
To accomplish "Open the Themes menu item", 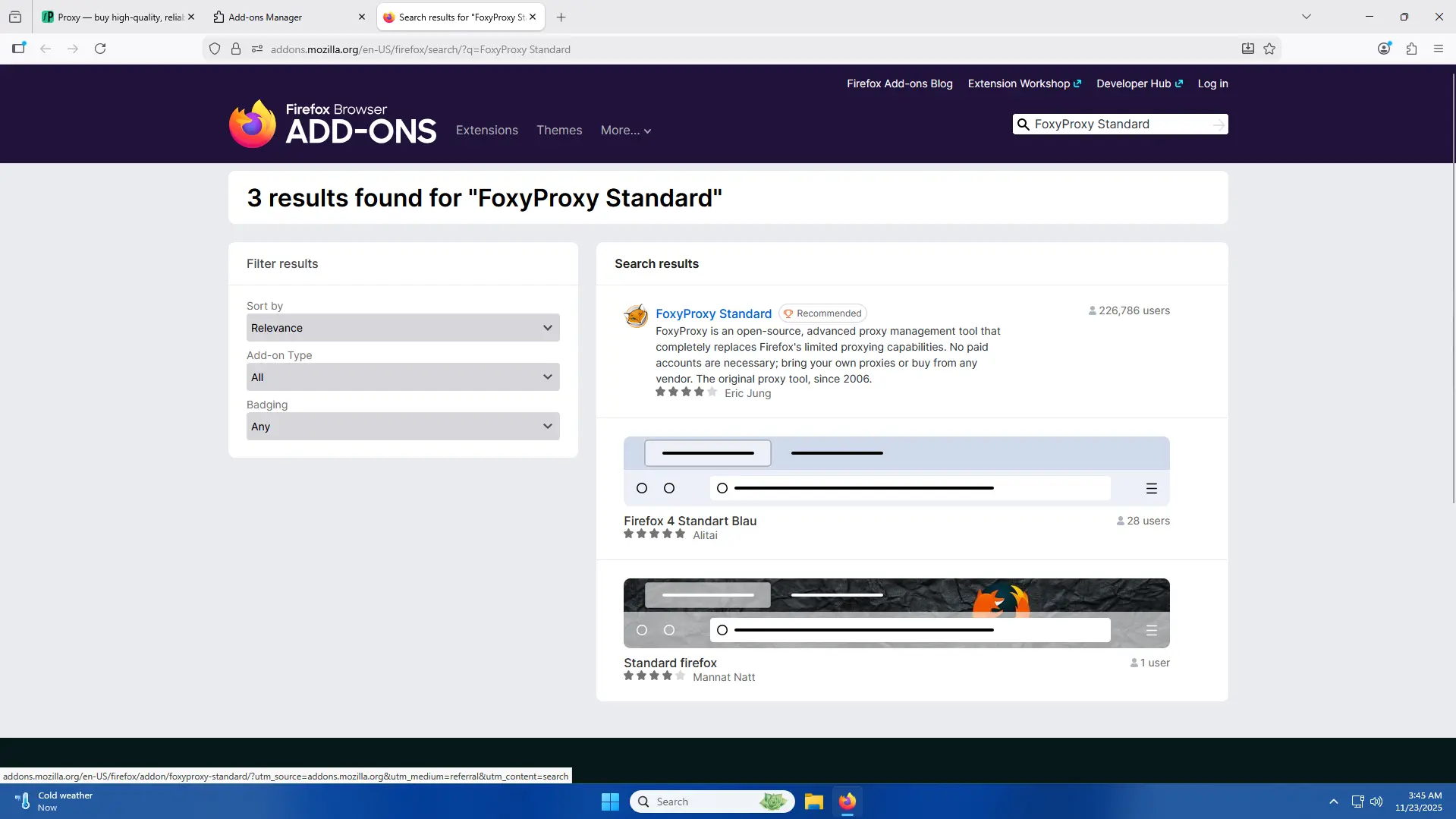I will click(x=559, y=130).
